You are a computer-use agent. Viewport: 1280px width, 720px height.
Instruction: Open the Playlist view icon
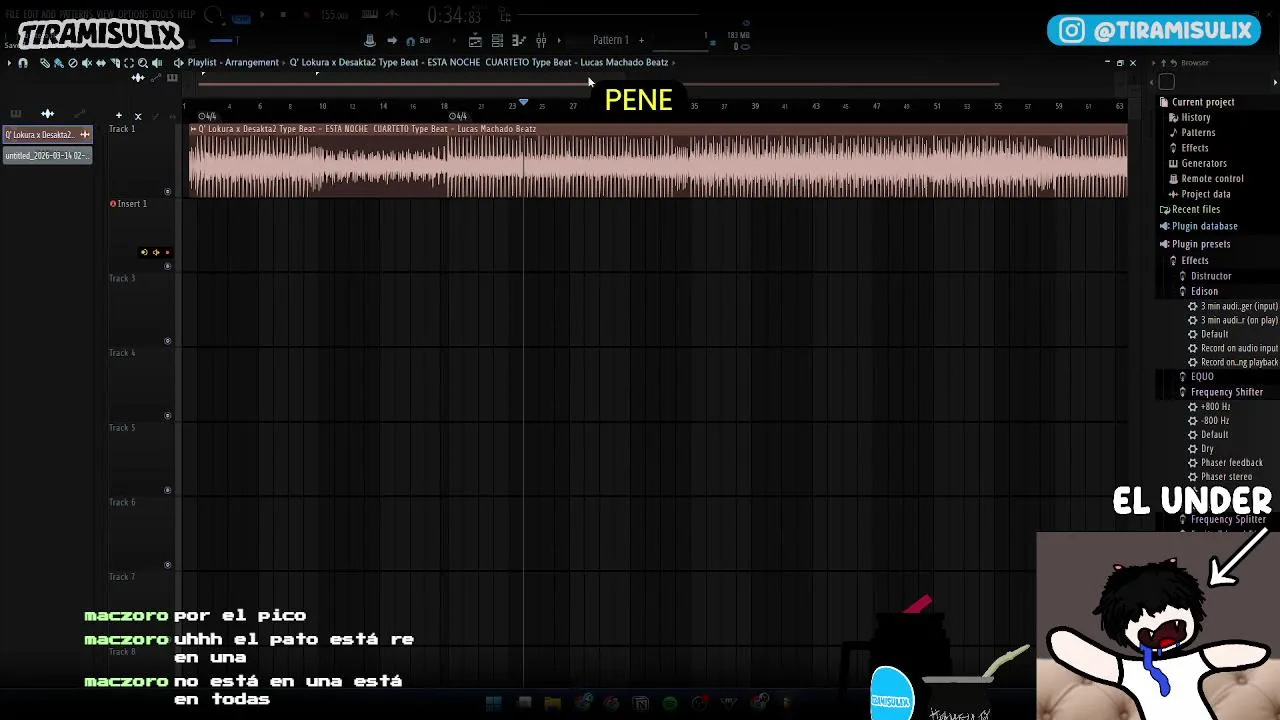point(475,41)
